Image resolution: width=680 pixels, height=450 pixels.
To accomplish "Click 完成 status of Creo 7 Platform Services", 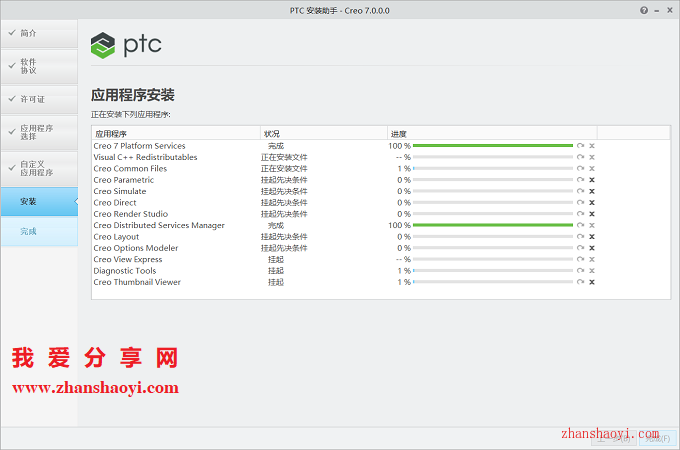I will pyautogui.click(x=276, y=146).
